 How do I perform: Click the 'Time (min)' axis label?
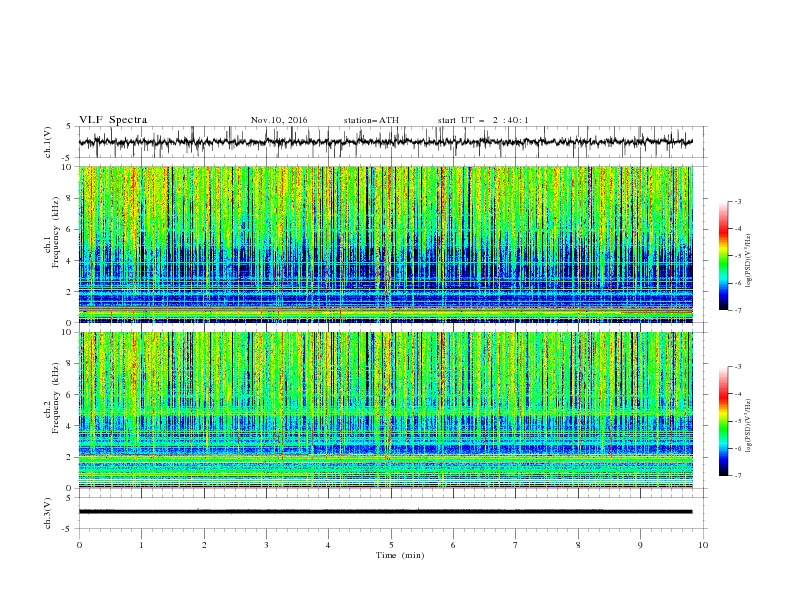point(400,555)
